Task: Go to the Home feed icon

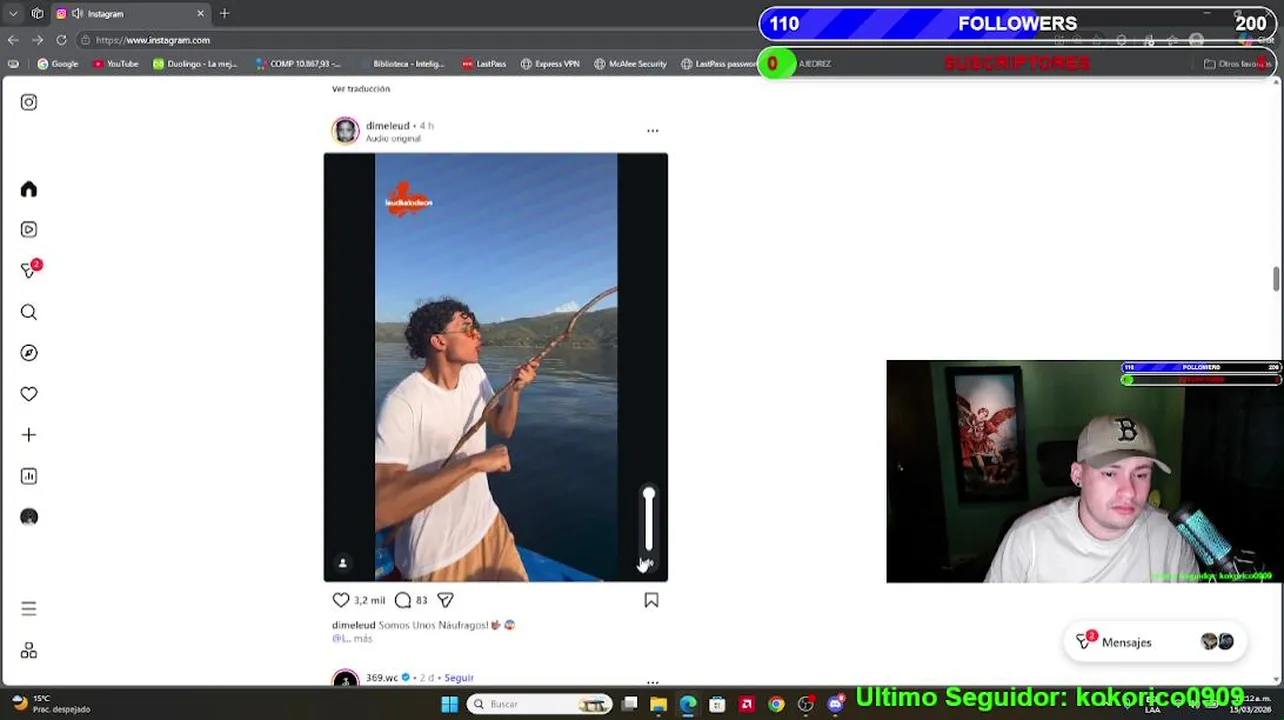Action: pos(29,189)
